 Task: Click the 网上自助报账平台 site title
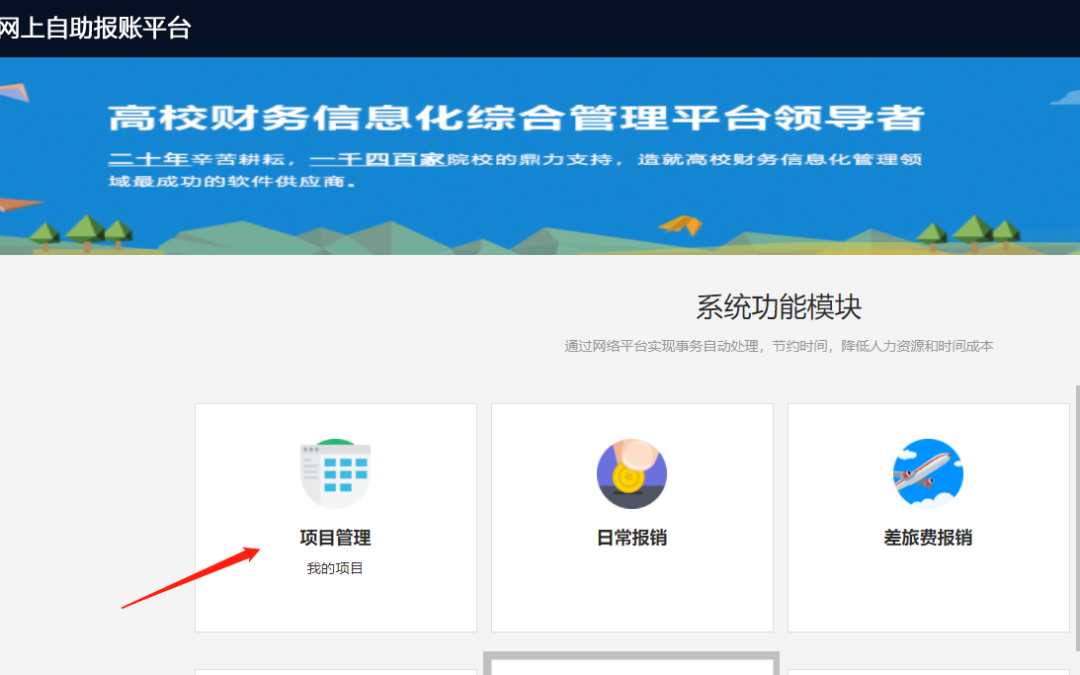95,28
